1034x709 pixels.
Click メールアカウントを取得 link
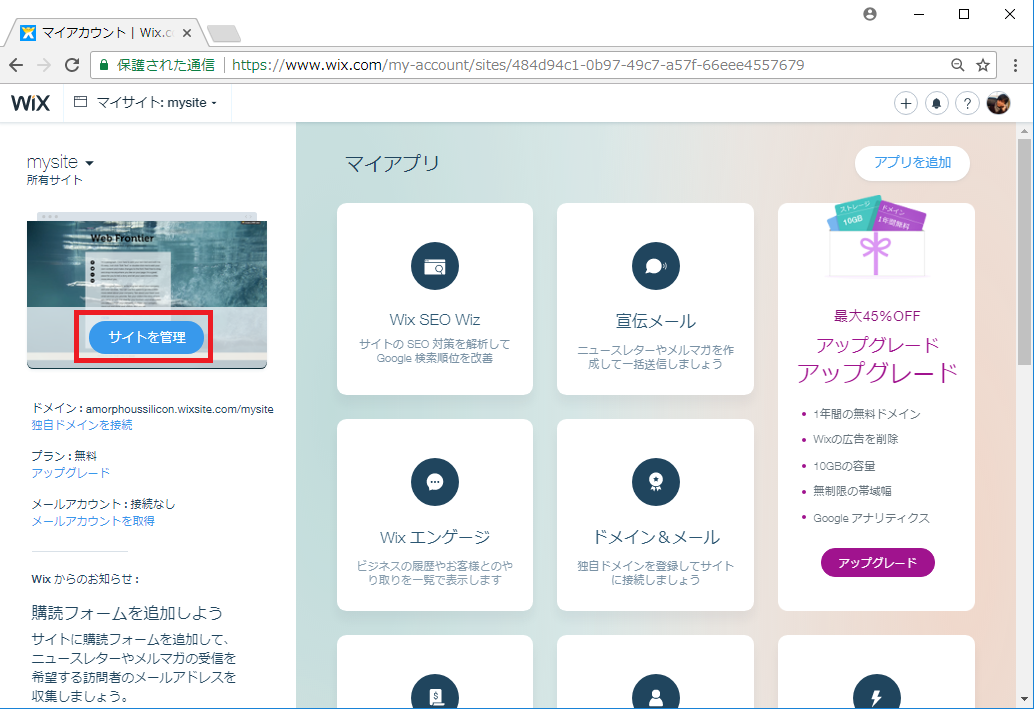pyautogui.click(x=93, y=521)
